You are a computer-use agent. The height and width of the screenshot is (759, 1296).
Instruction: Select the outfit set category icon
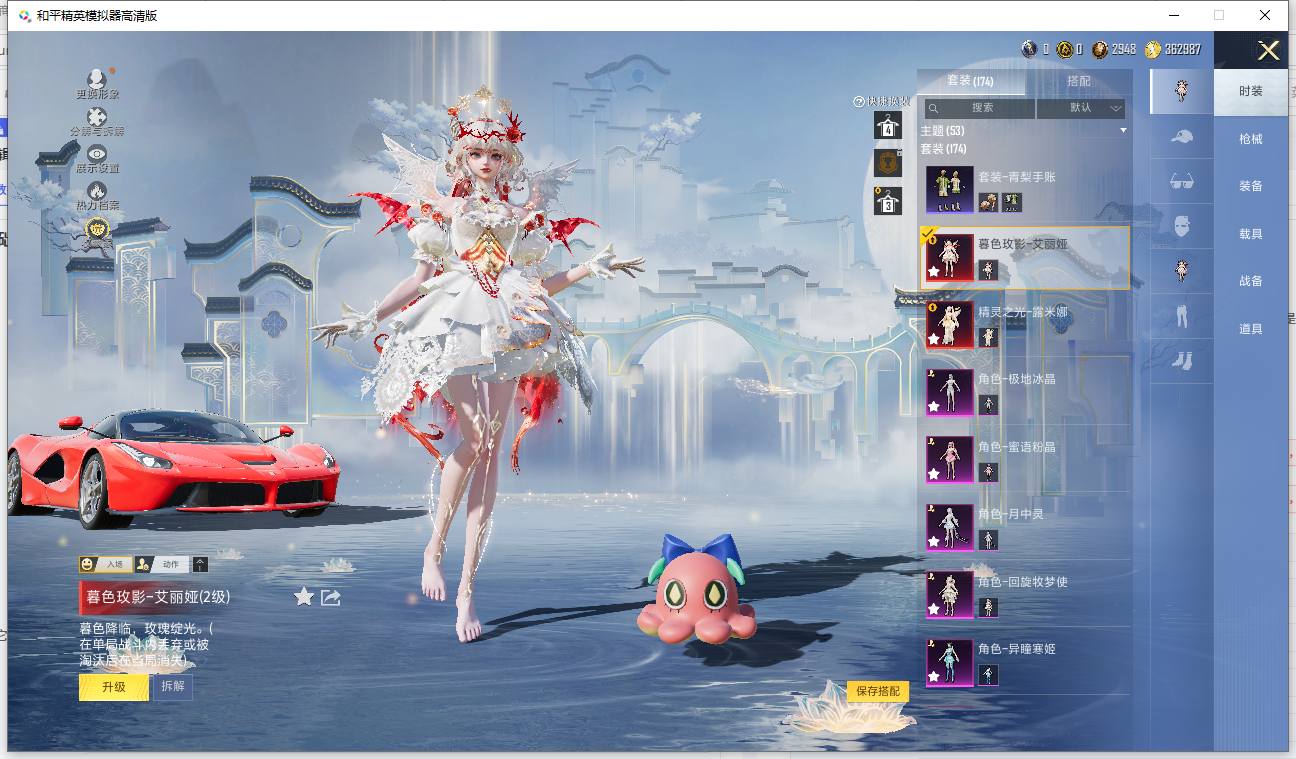[1181, 91]
